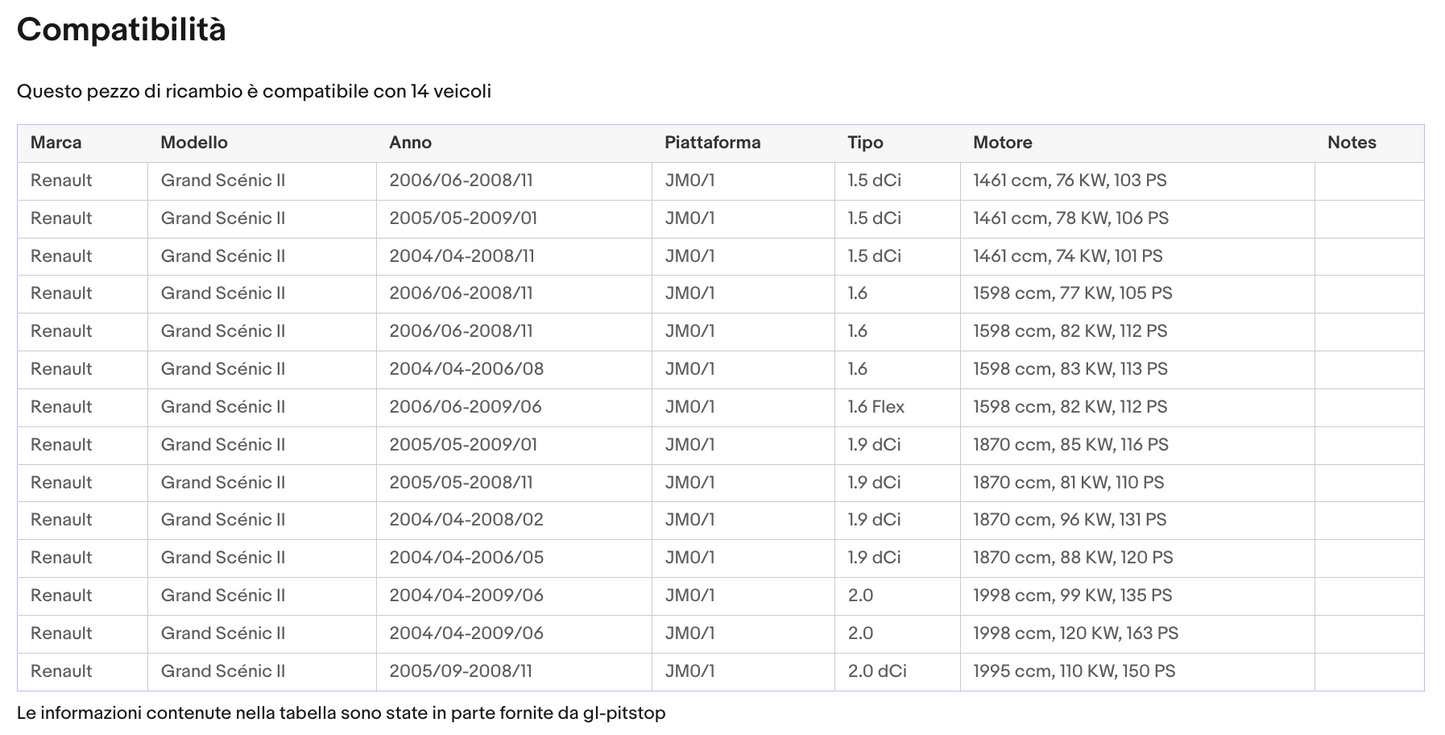Select the Tipo column header
This screenshot has height=735, width=1445.
[865, 143]
